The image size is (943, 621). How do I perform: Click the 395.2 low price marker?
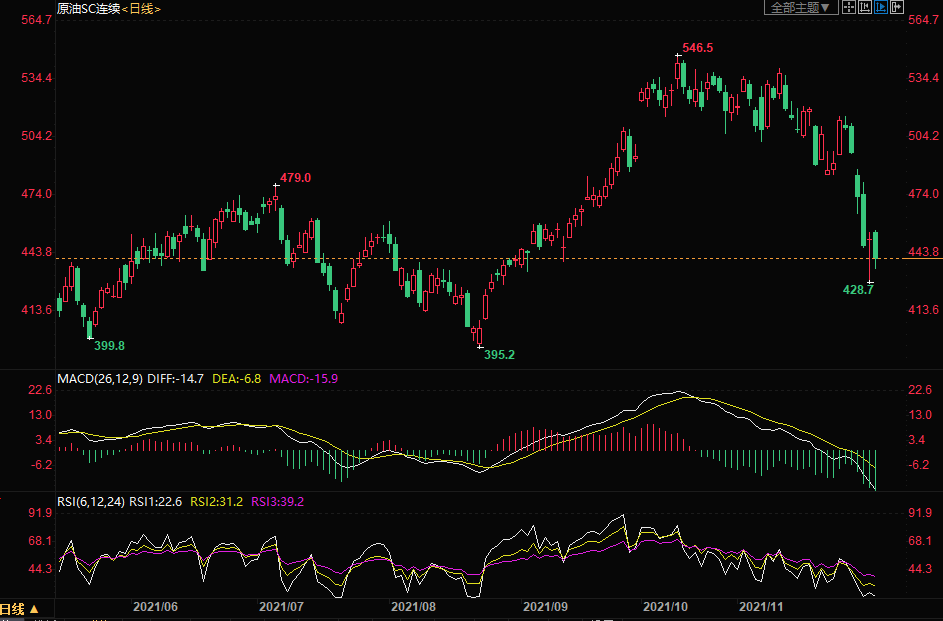point(499,354)
